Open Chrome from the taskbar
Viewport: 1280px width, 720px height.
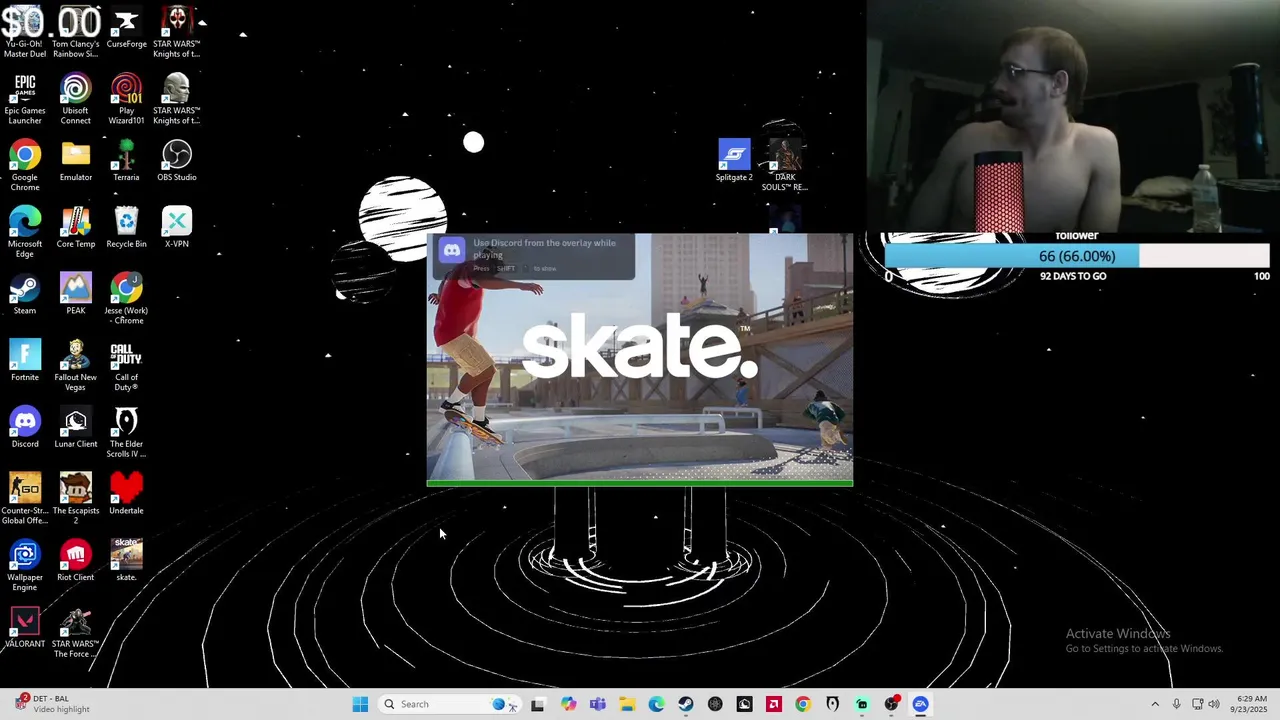(803, 704)
